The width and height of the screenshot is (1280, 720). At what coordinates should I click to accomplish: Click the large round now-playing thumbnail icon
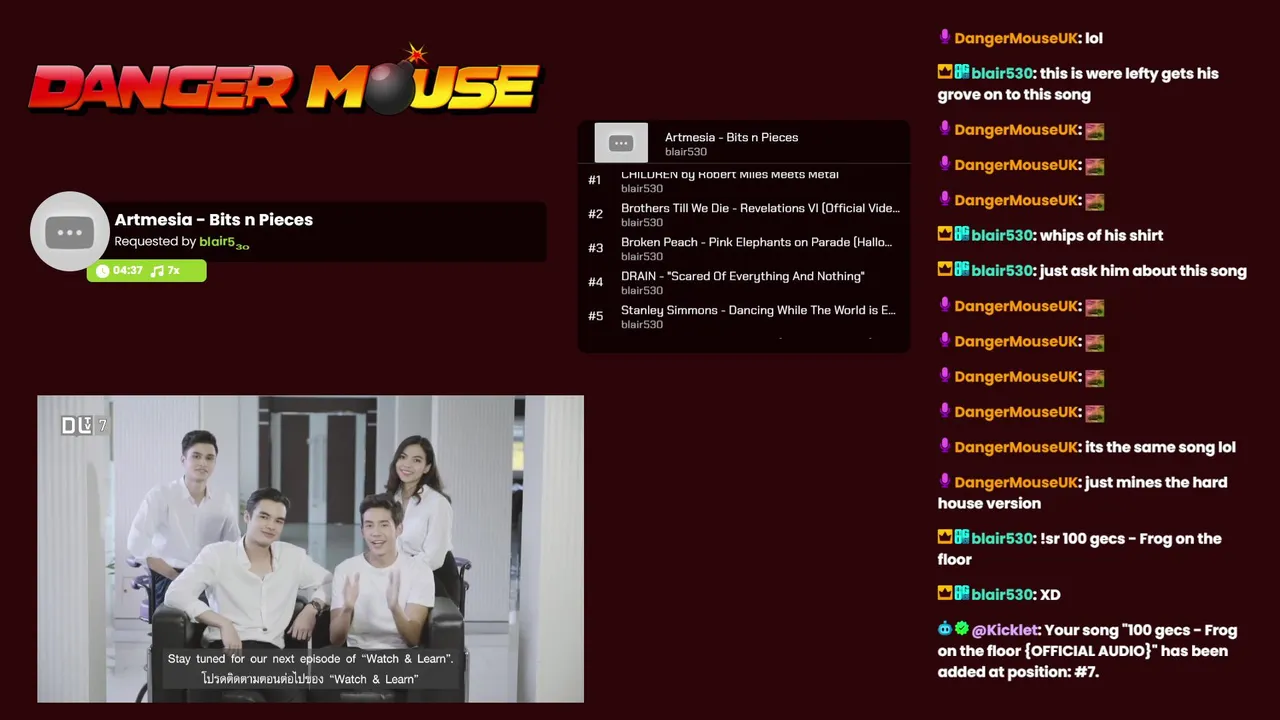point(69,231)
